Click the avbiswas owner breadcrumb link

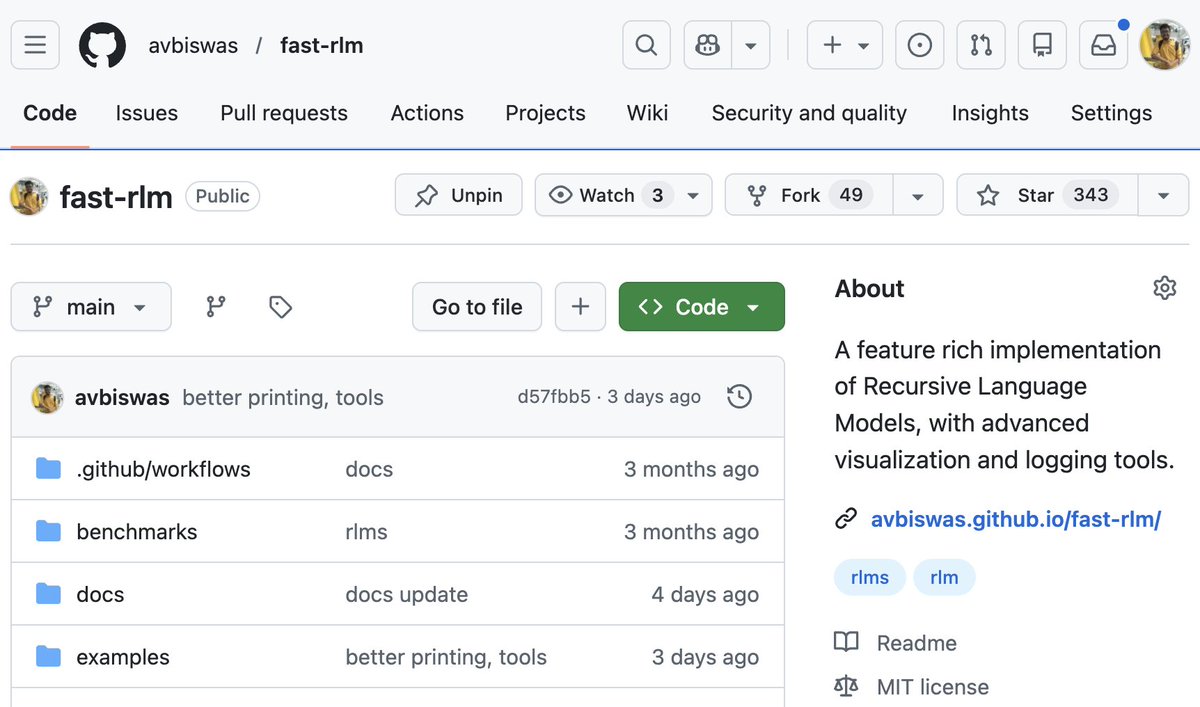193,45
